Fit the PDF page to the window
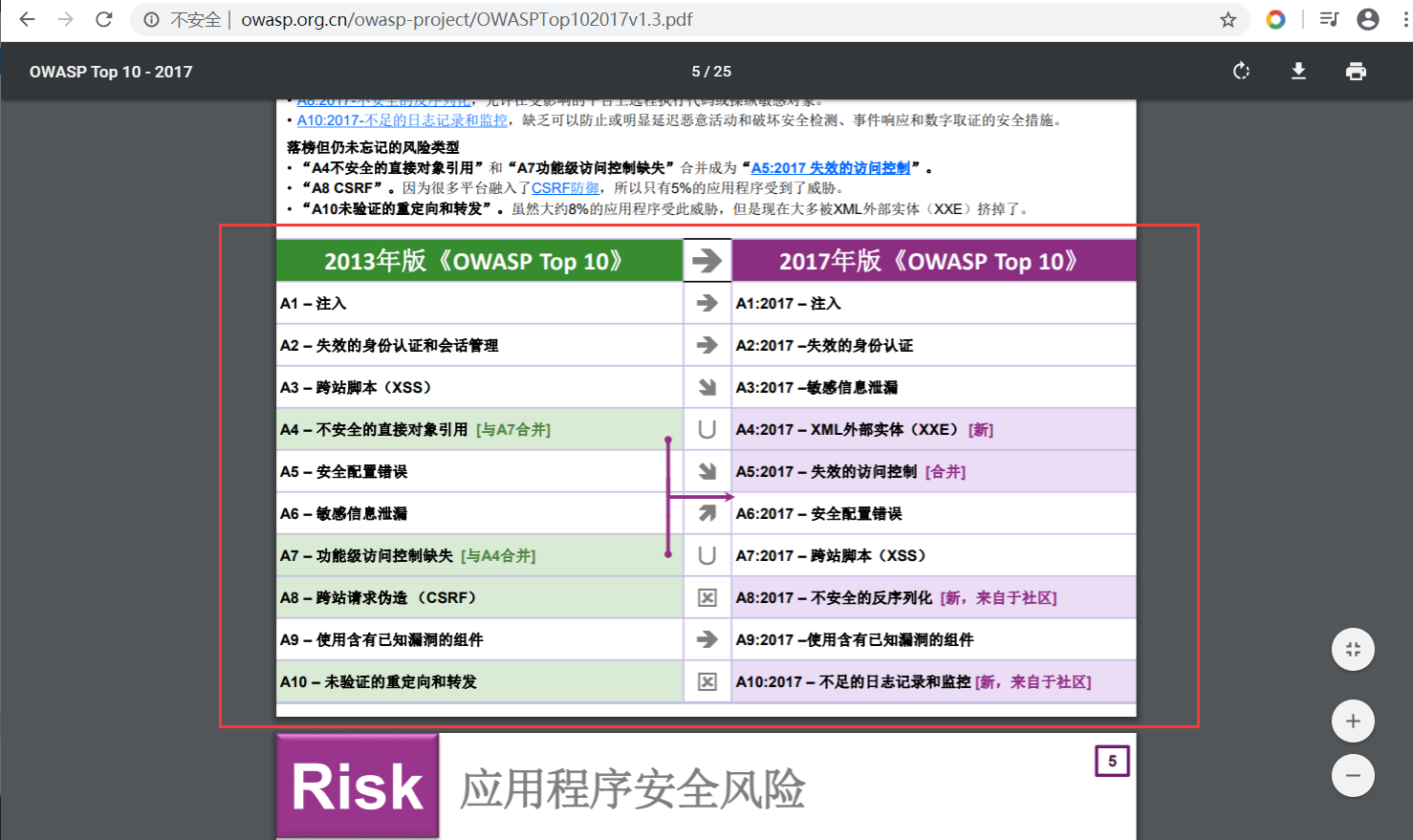Viewport: 1413px width, 840px height. tap(1353, 650)
